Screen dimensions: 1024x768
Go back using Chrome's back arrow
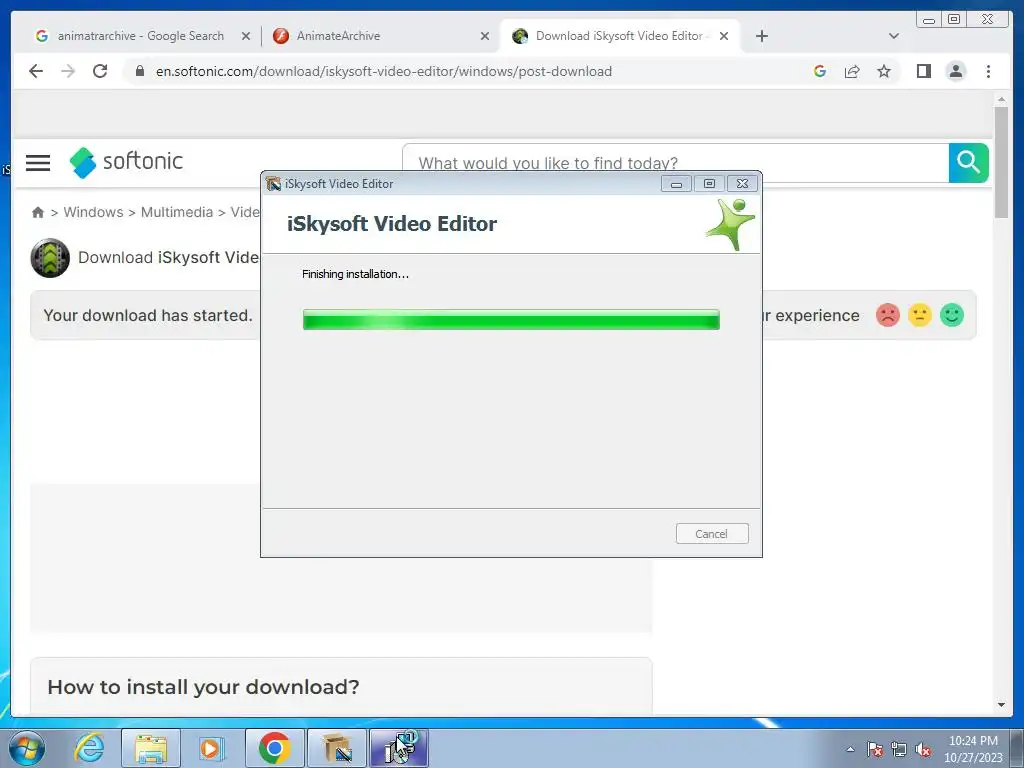point(36,71)
